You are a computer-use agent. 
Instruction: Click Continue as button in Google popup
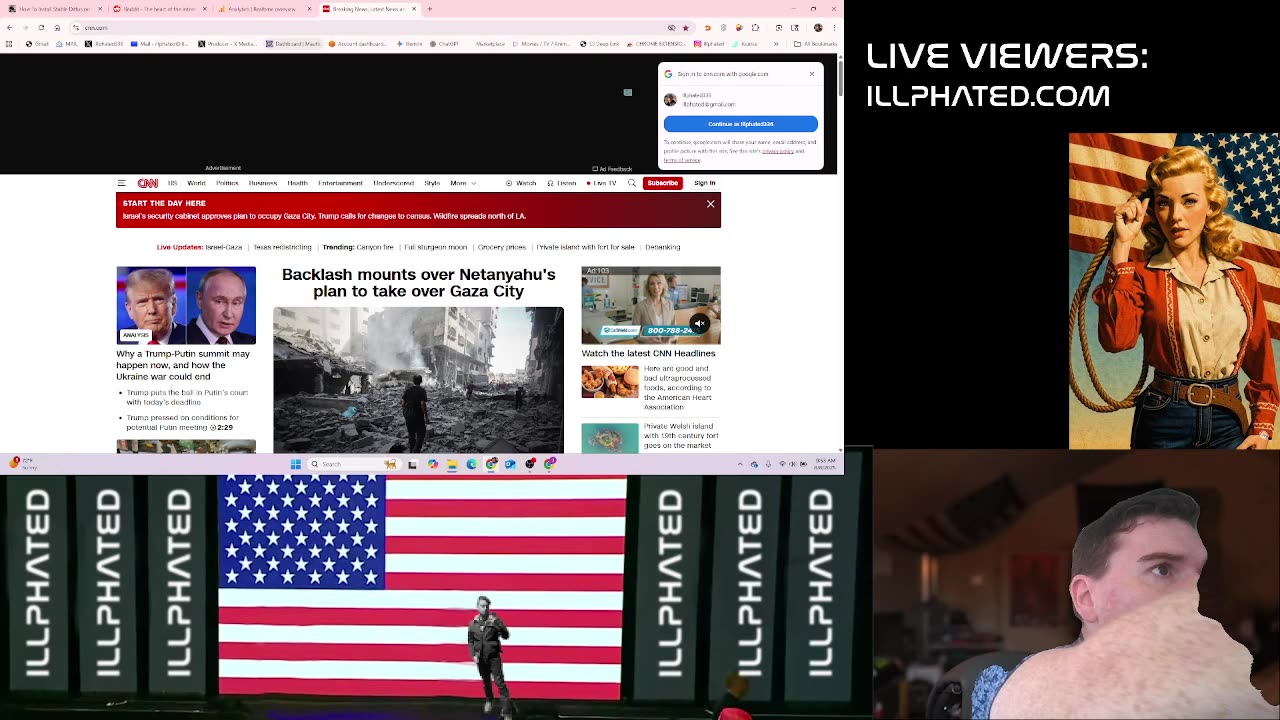(740, 124)
